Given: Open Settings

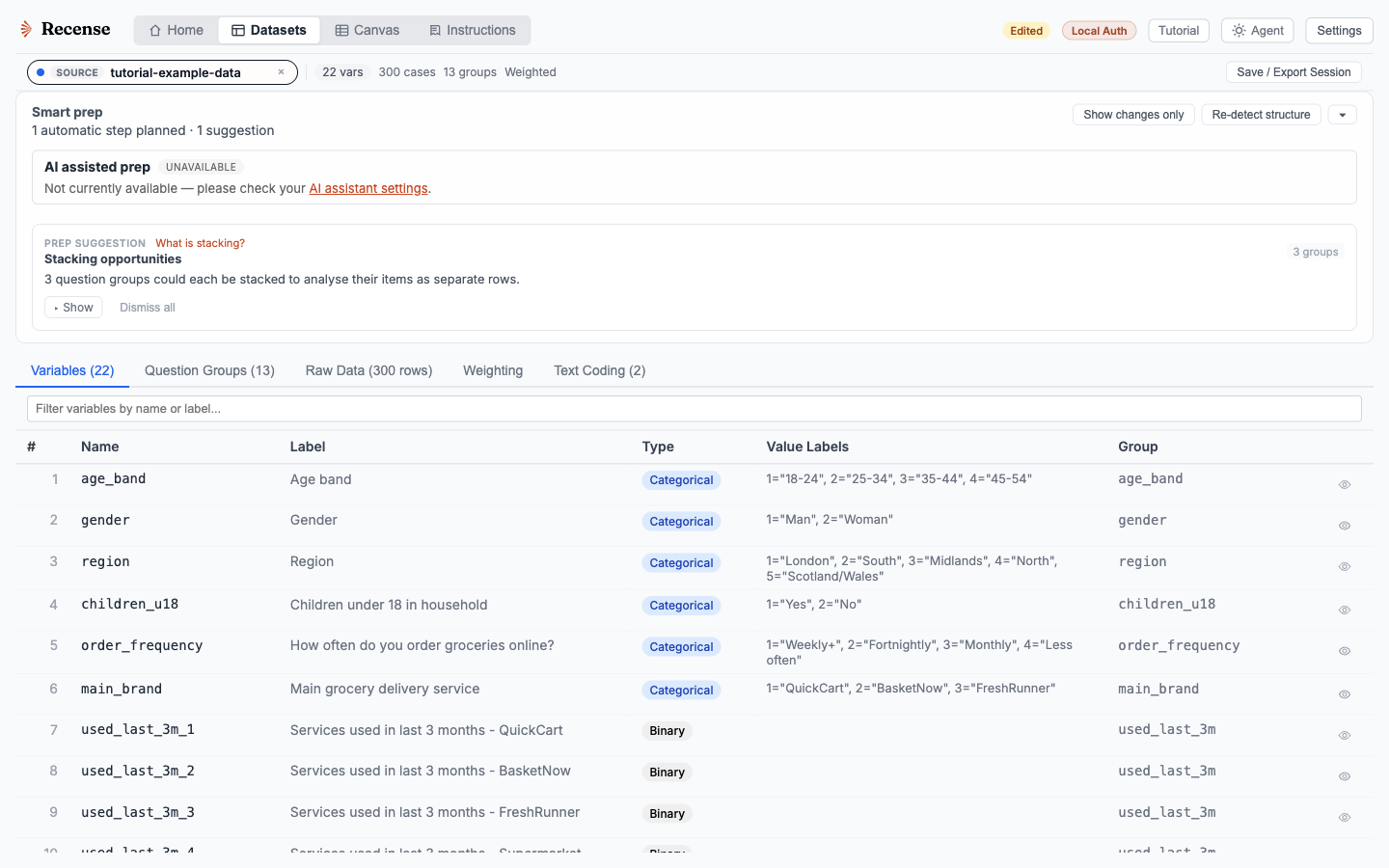Looking at the screenshot, I should point(1339,31).
